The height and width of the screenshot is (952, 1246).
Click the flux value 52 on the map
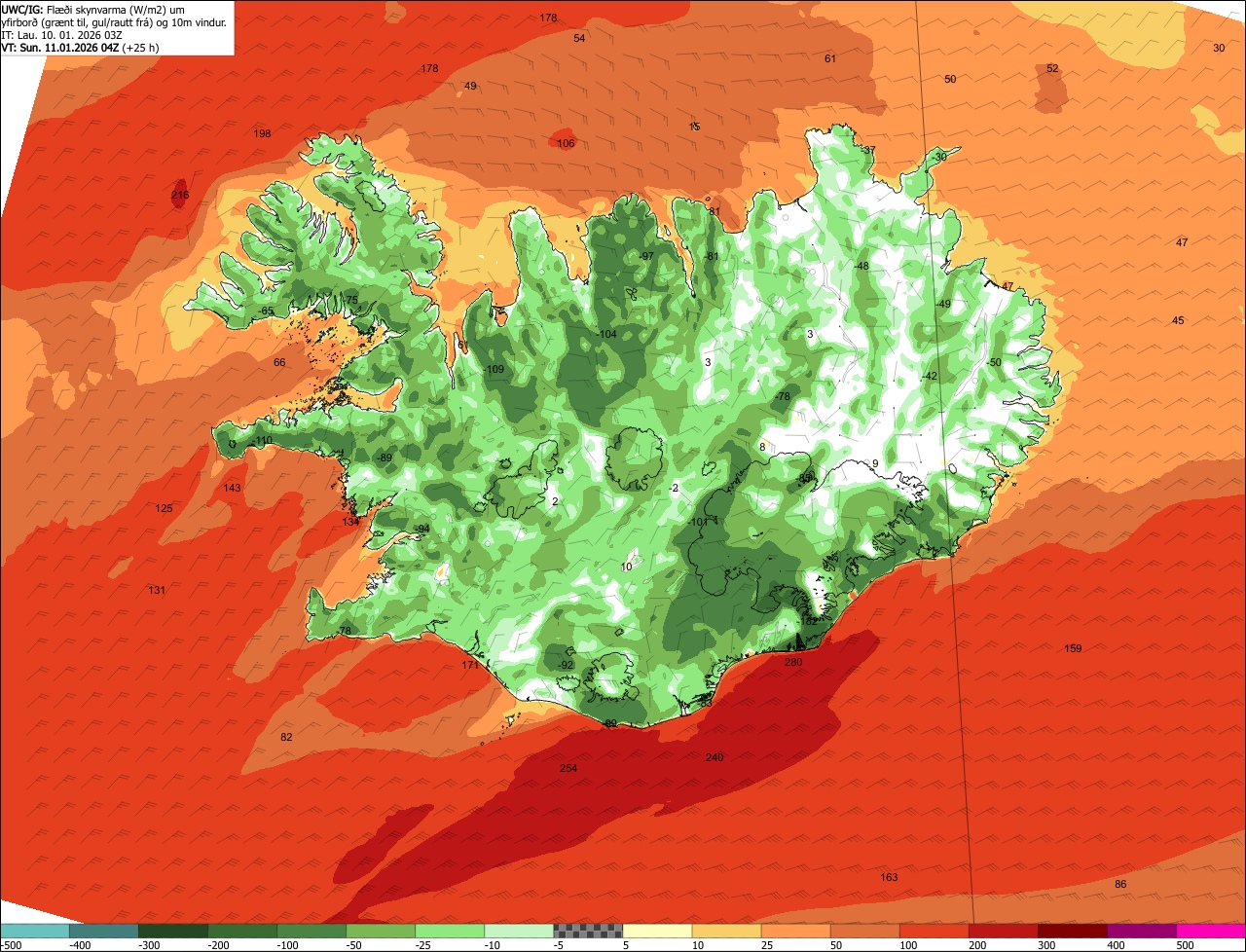(1052, 68)
